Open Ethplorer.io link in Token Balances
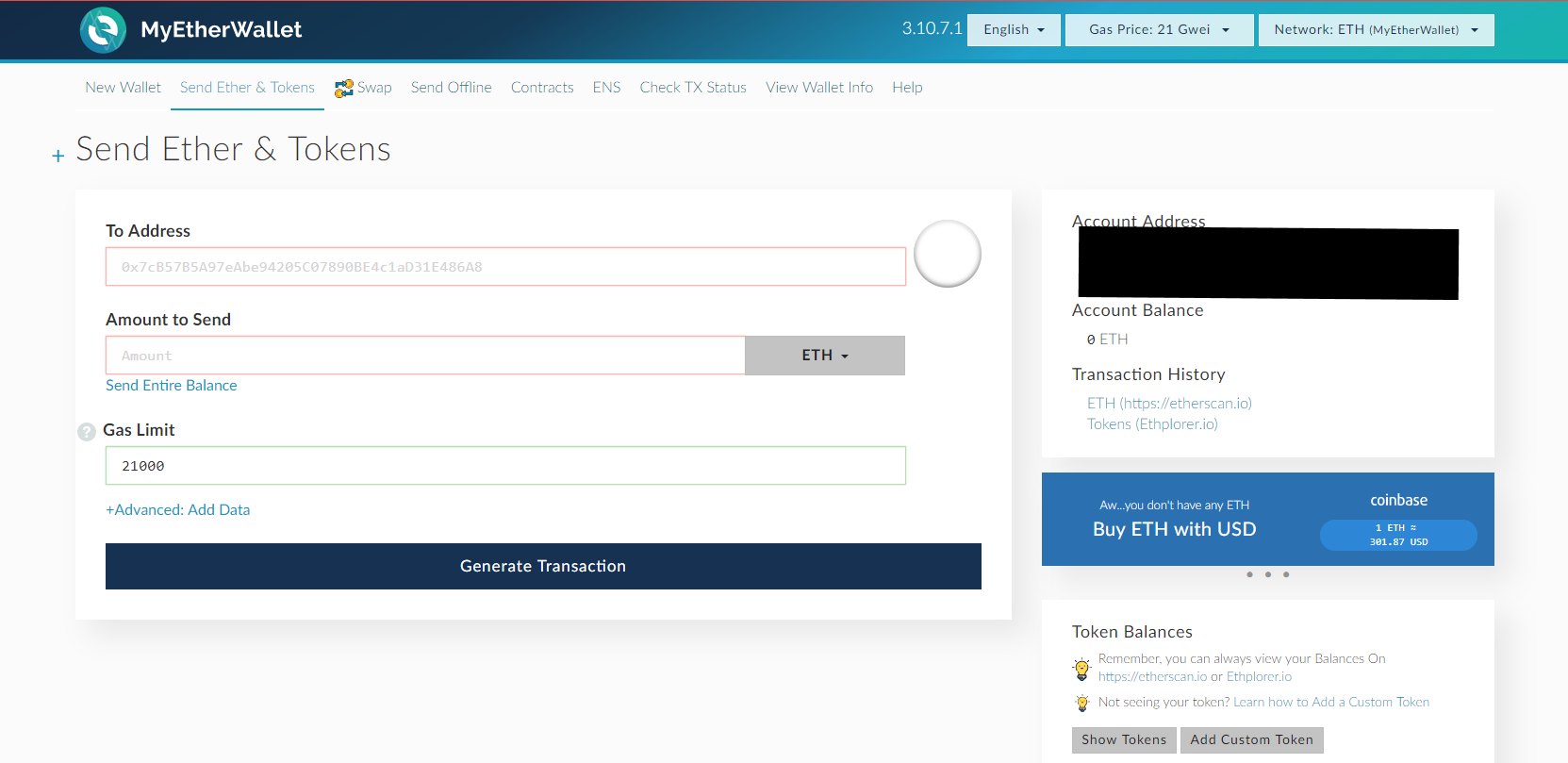 tap(1259, 676)
